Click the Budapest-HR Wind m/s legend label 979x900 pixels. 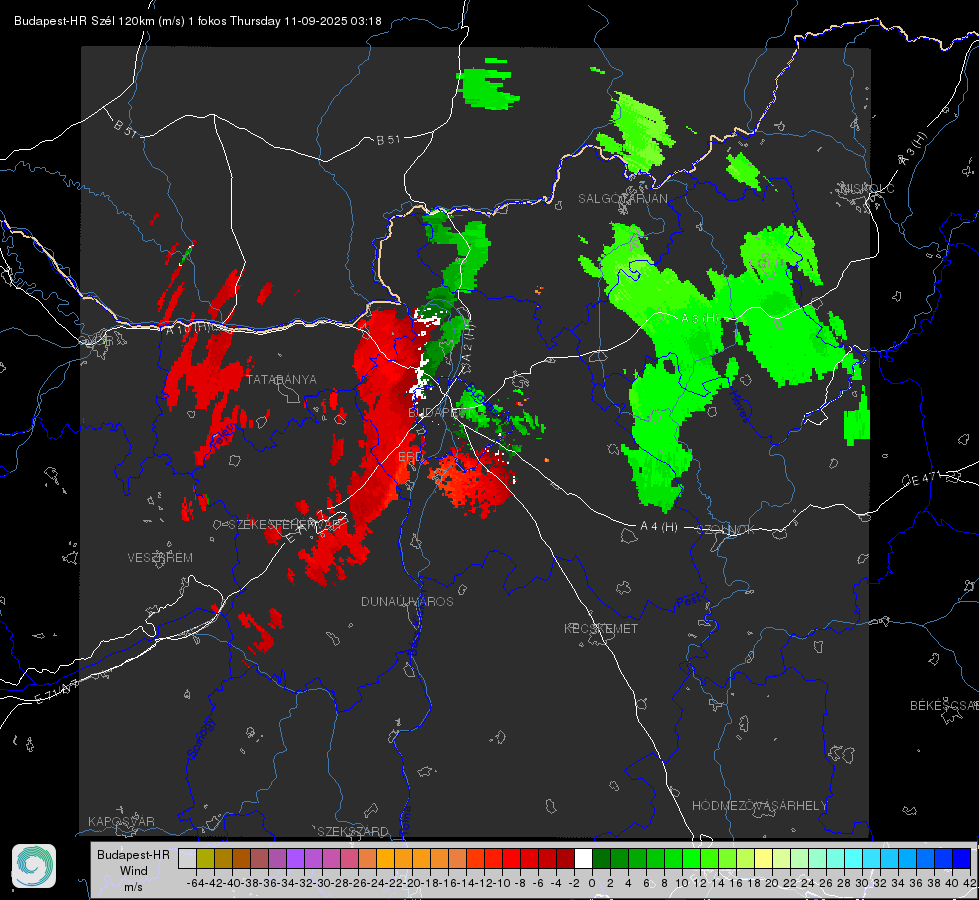[x=133, y=871]
